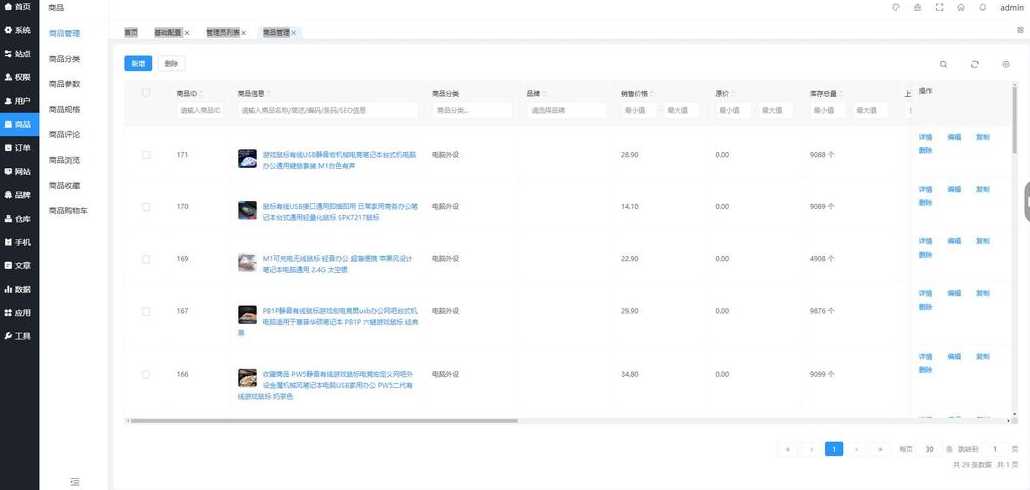
Task: Click 编辑 for product 170
Action: coord(954,189)
